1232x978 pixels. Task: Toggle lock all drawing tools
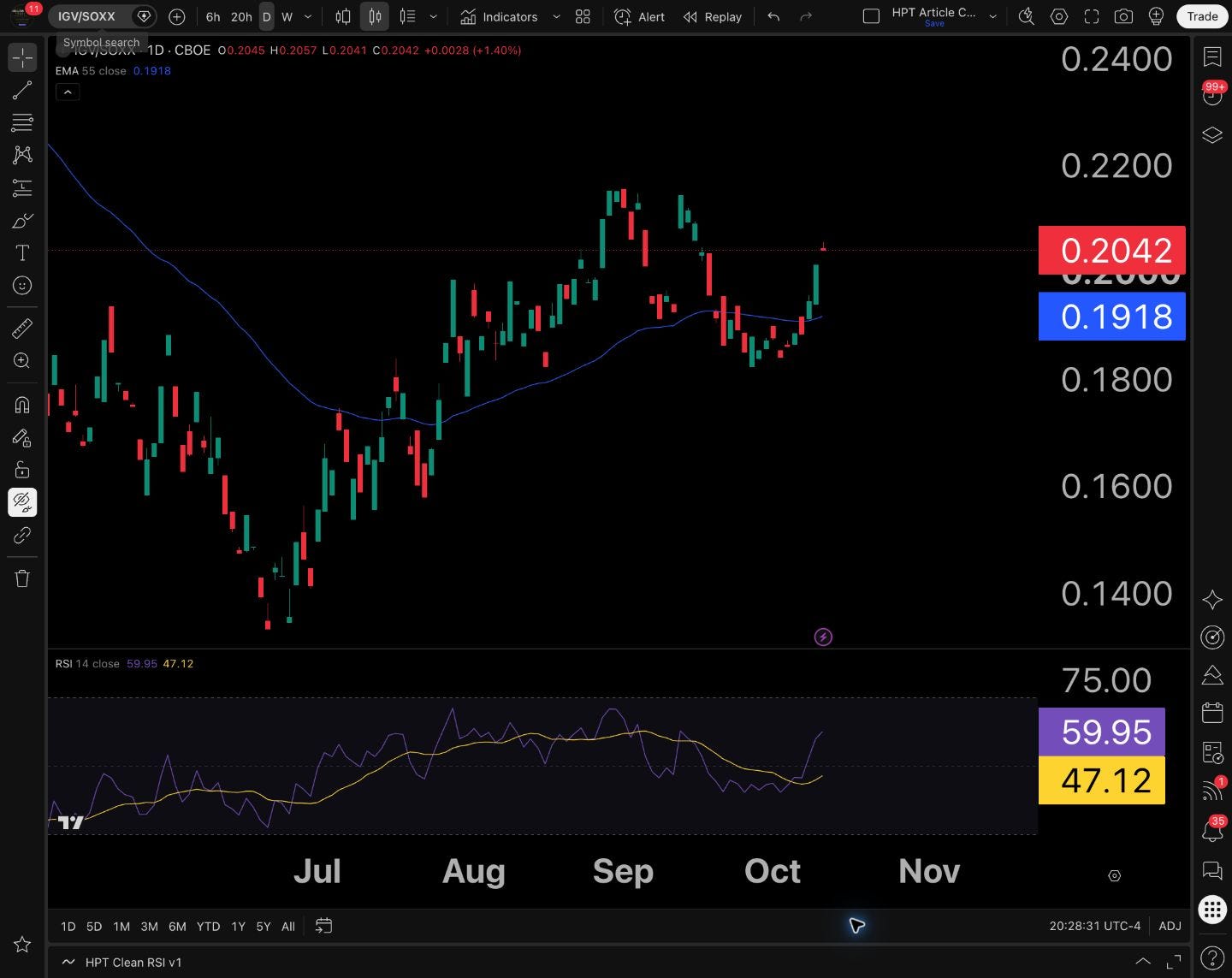click(x=22, y=470)
